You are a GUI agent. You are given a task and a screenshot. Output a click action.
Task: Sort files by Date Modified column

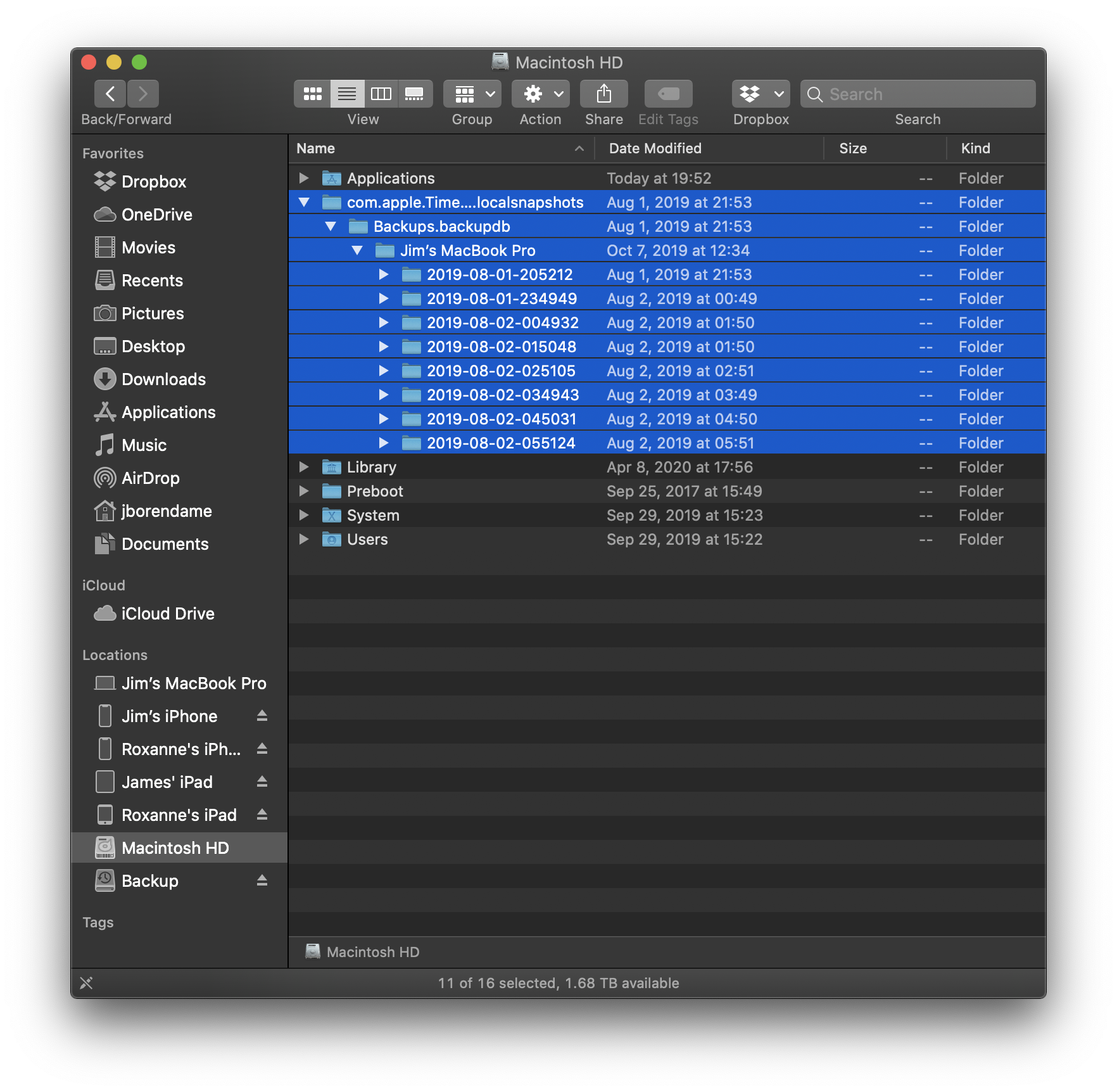click(655, 148)
